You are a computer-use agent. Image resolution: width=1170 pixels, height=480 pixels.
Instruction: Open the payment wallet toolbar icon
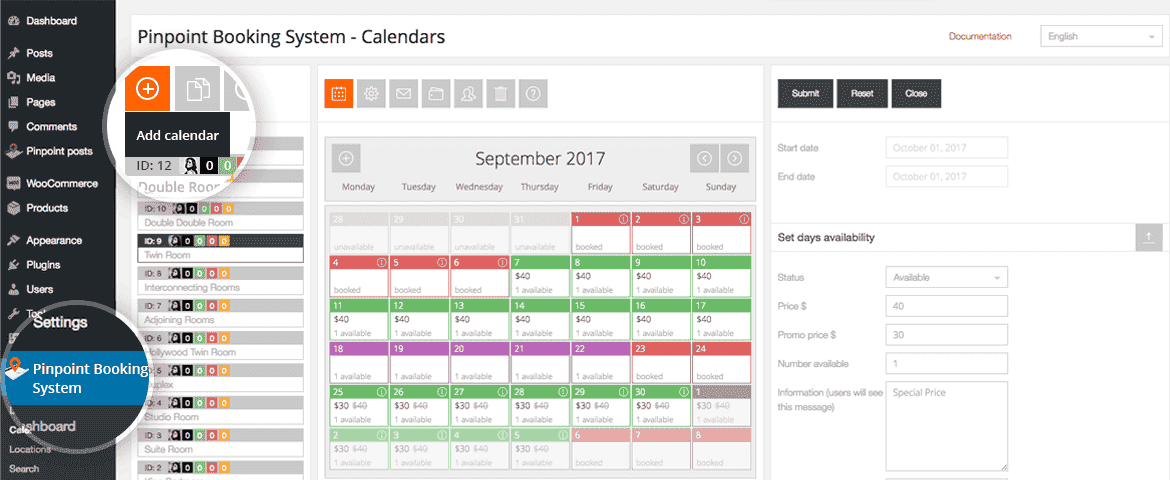436,94
